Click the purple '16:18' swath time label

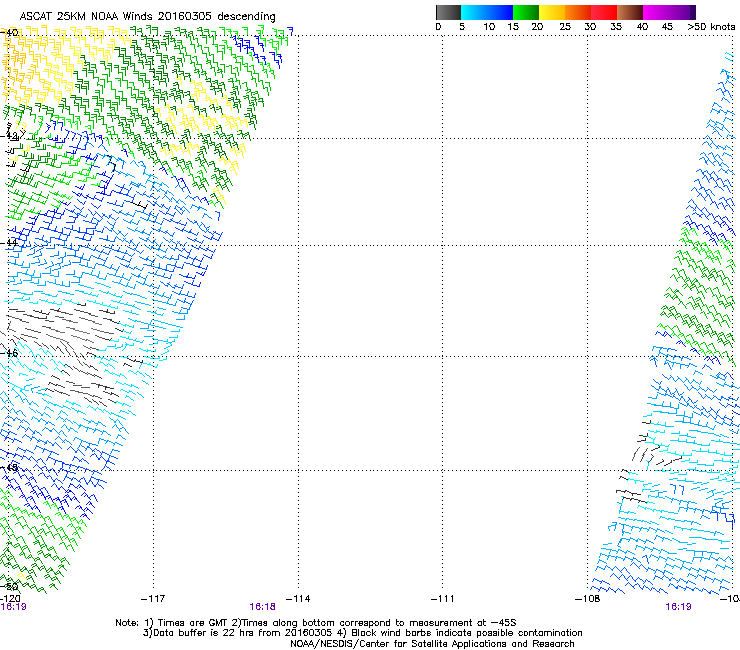(x=262, y=607)
